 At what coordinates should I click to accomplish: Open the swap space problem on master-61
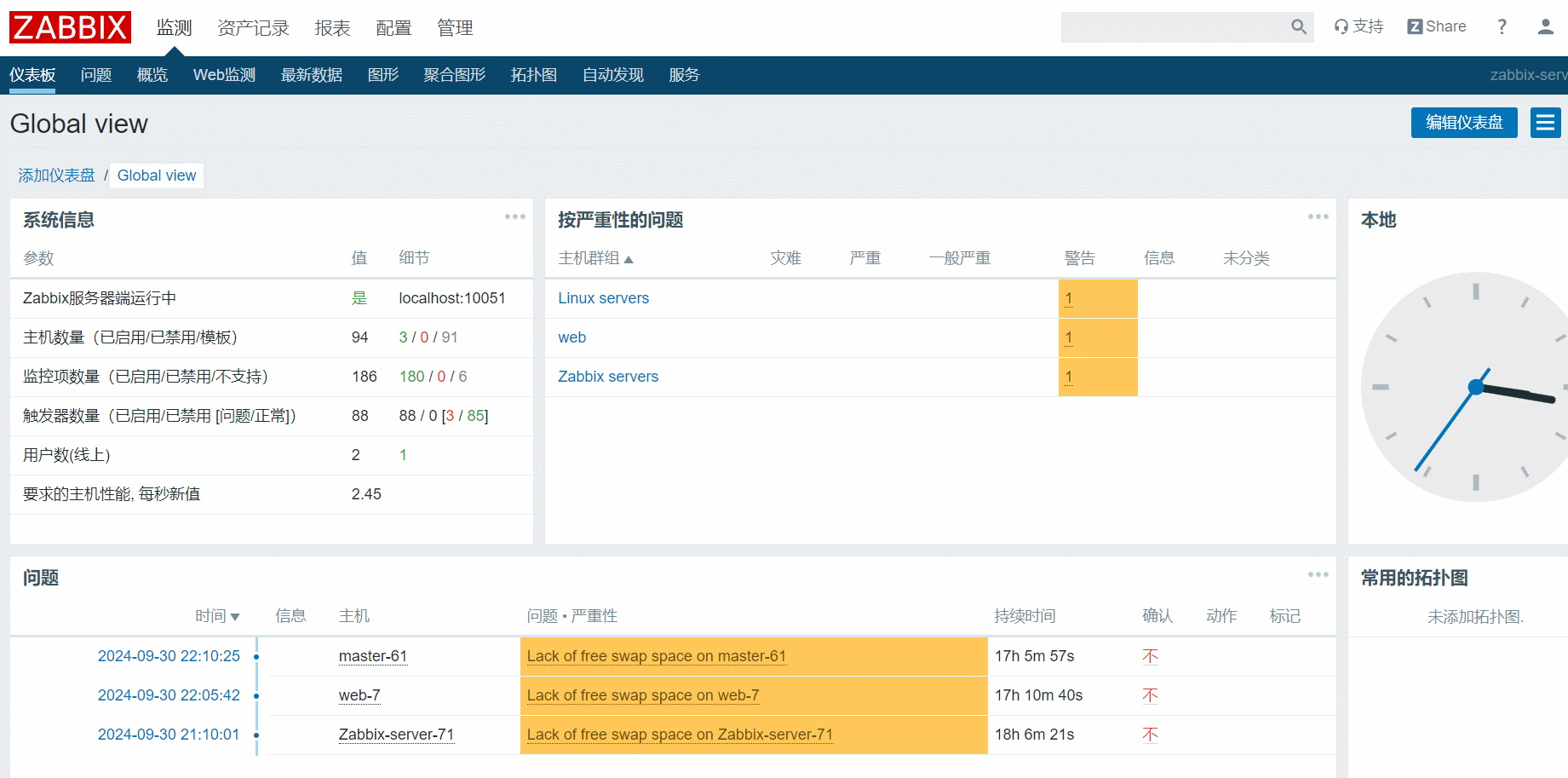tap(656, 656)
